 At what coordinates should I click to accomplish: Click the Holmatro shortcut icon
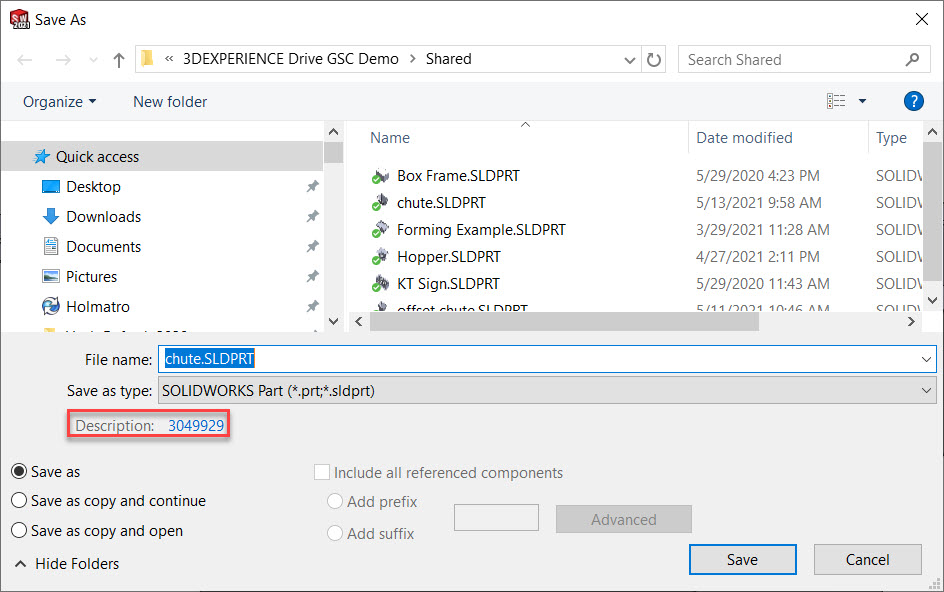point(51,307)
